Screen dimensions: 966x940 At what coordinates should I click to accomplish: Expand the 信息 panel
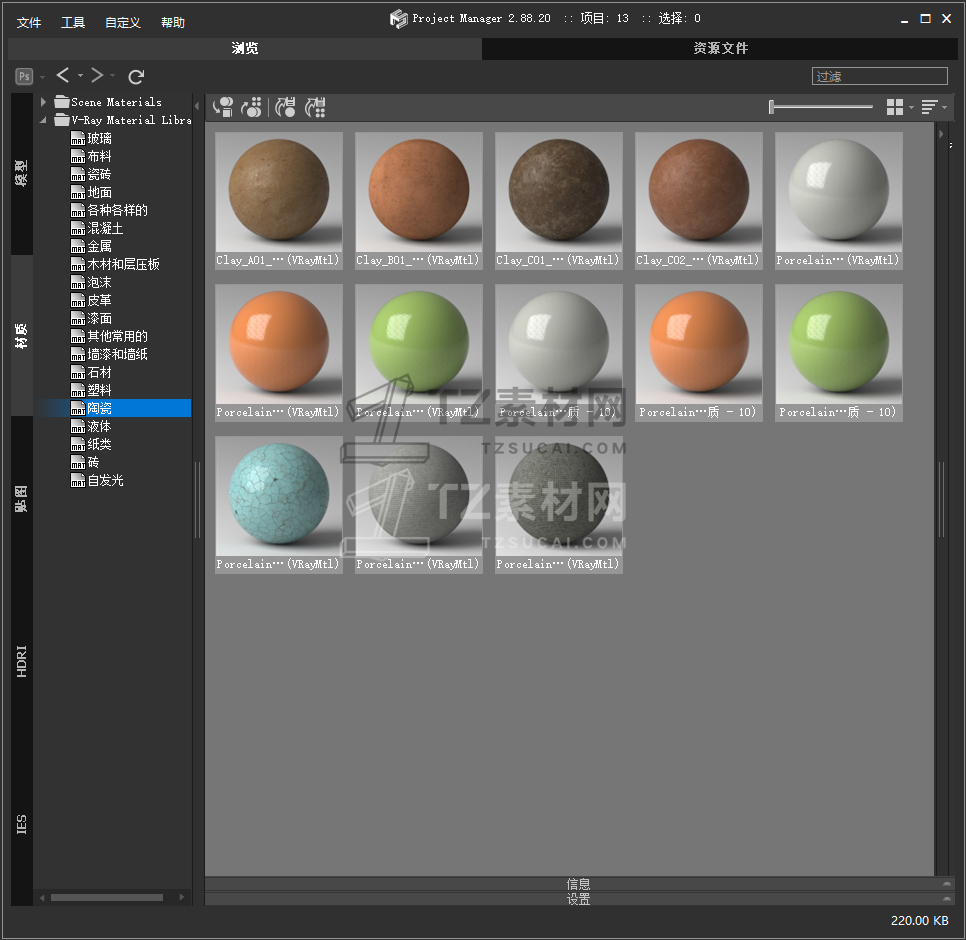point(578,884)
